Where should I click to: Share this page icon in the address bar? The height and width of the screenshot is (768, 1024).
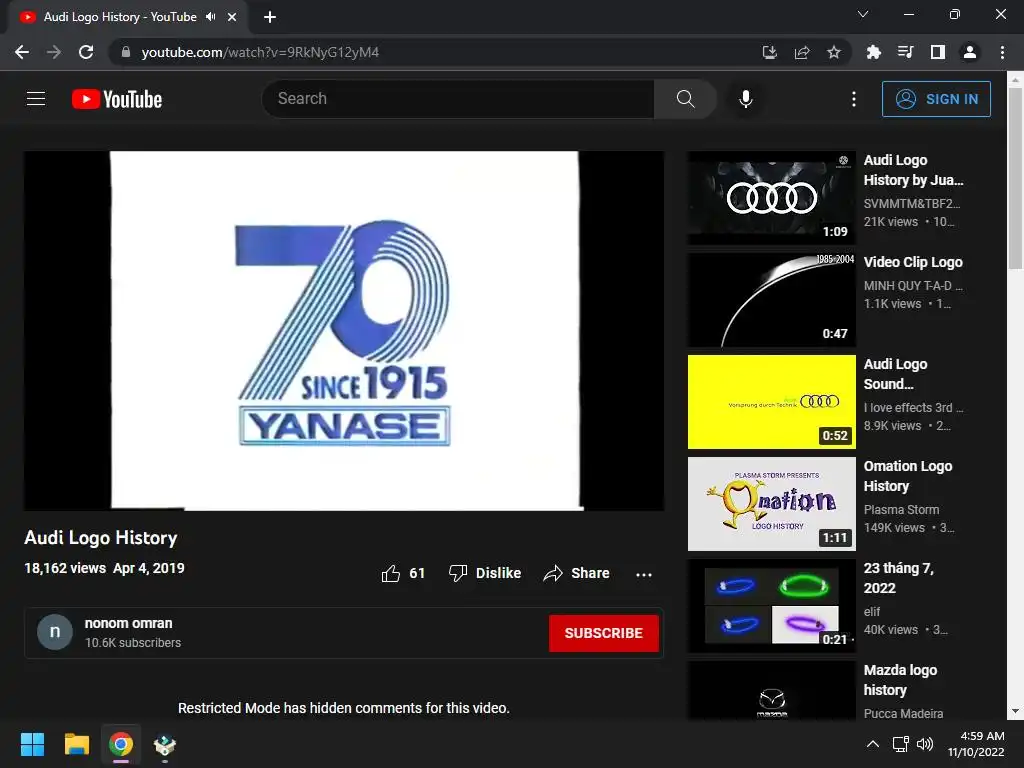(801, 52)
